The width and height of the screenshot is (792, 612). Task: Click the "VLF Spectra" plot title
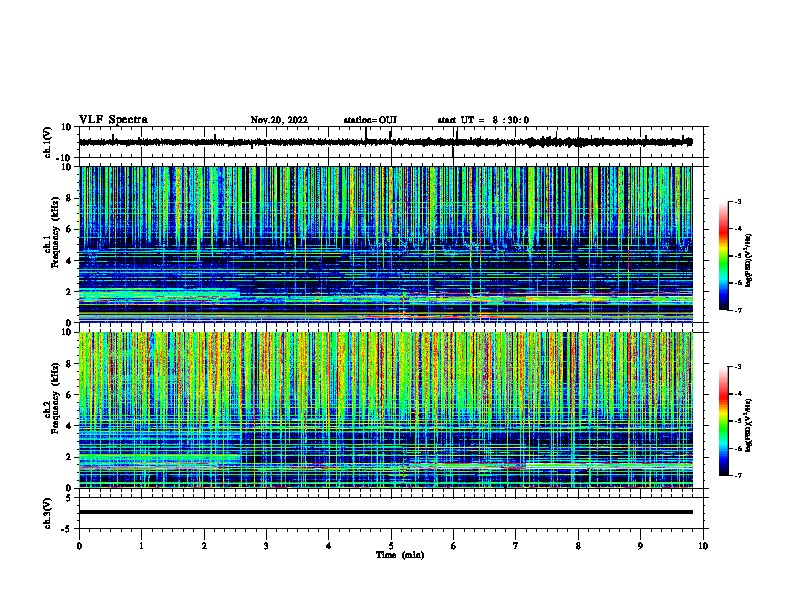(x=113, y=120)
